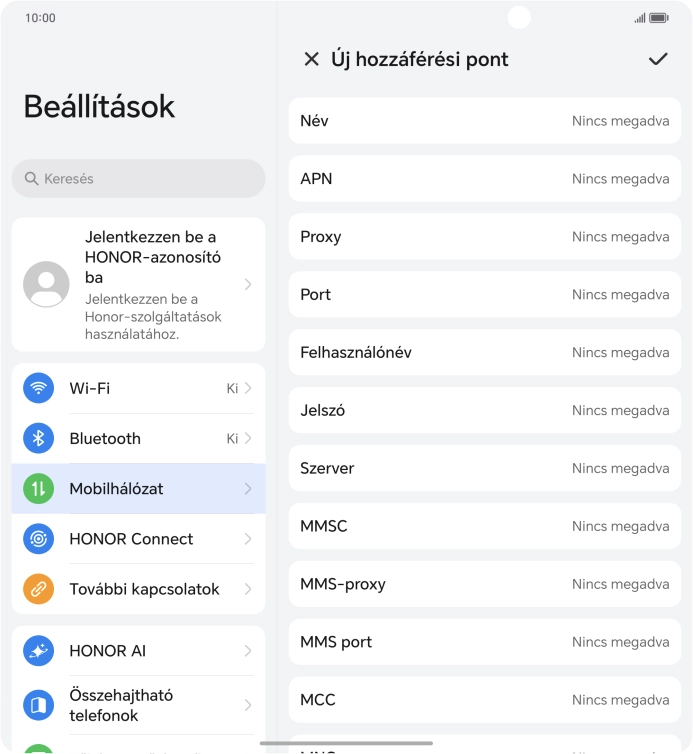Image resolution: width=693 pixels, height=754 pixels.
Task: Tap the Összehajtható telefonok icon
Action: pyautogui.click(x=39, y=705)
